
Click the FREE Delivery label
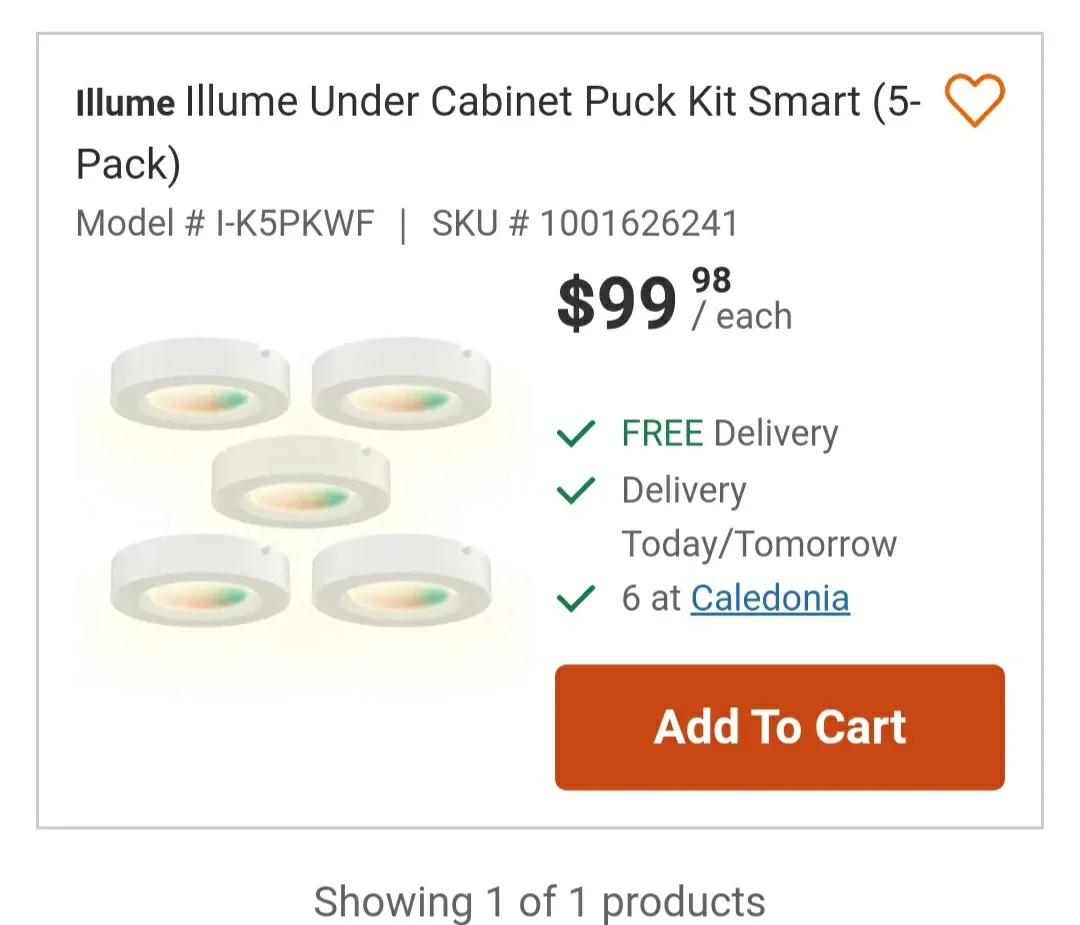pyautogui.click(x=730, y=433)
